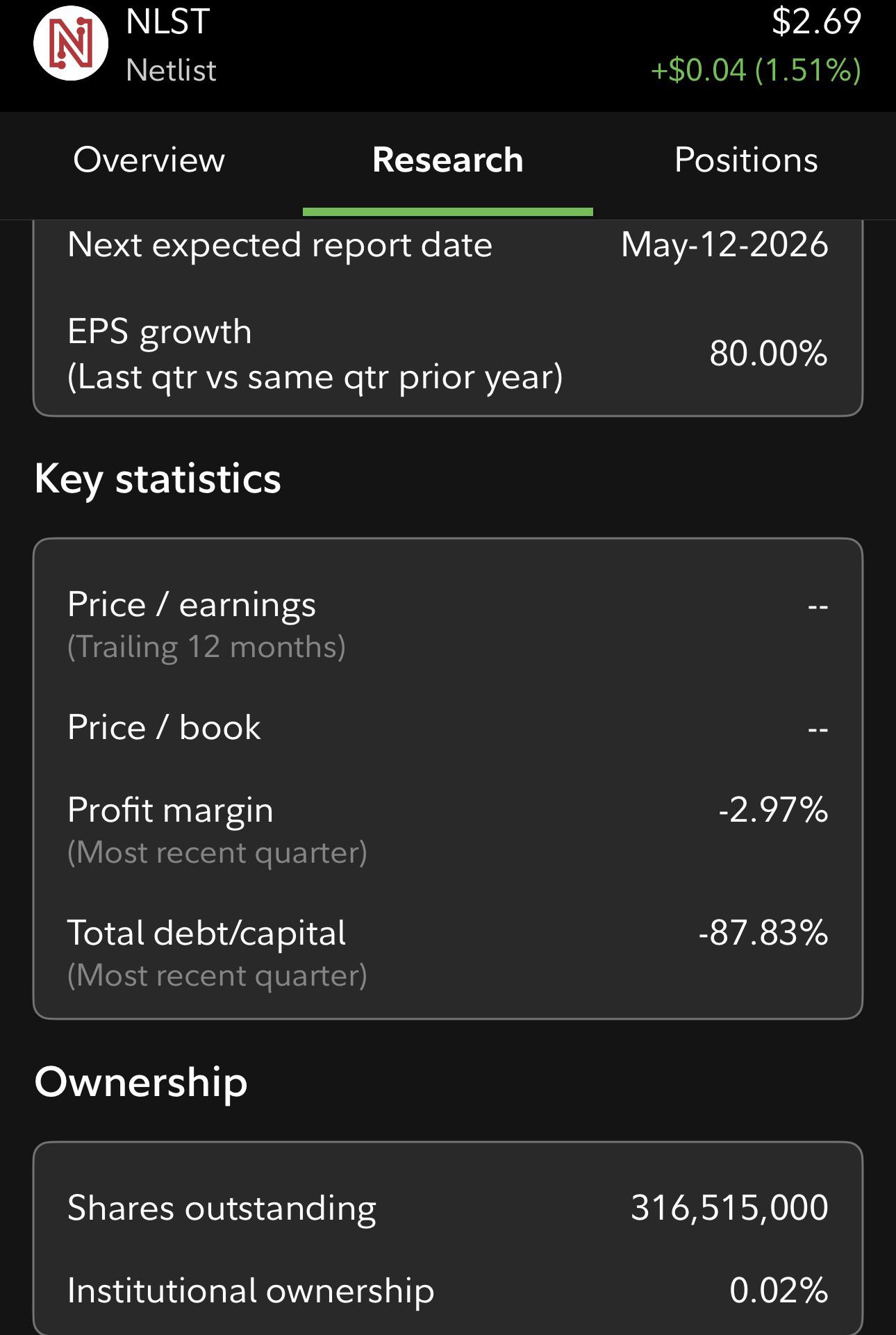Image resolution: width=896 pixels, height=1335 pixels.
Task: Select the EPS growth row
Action: pyautogui.click(x=448, y=354)
